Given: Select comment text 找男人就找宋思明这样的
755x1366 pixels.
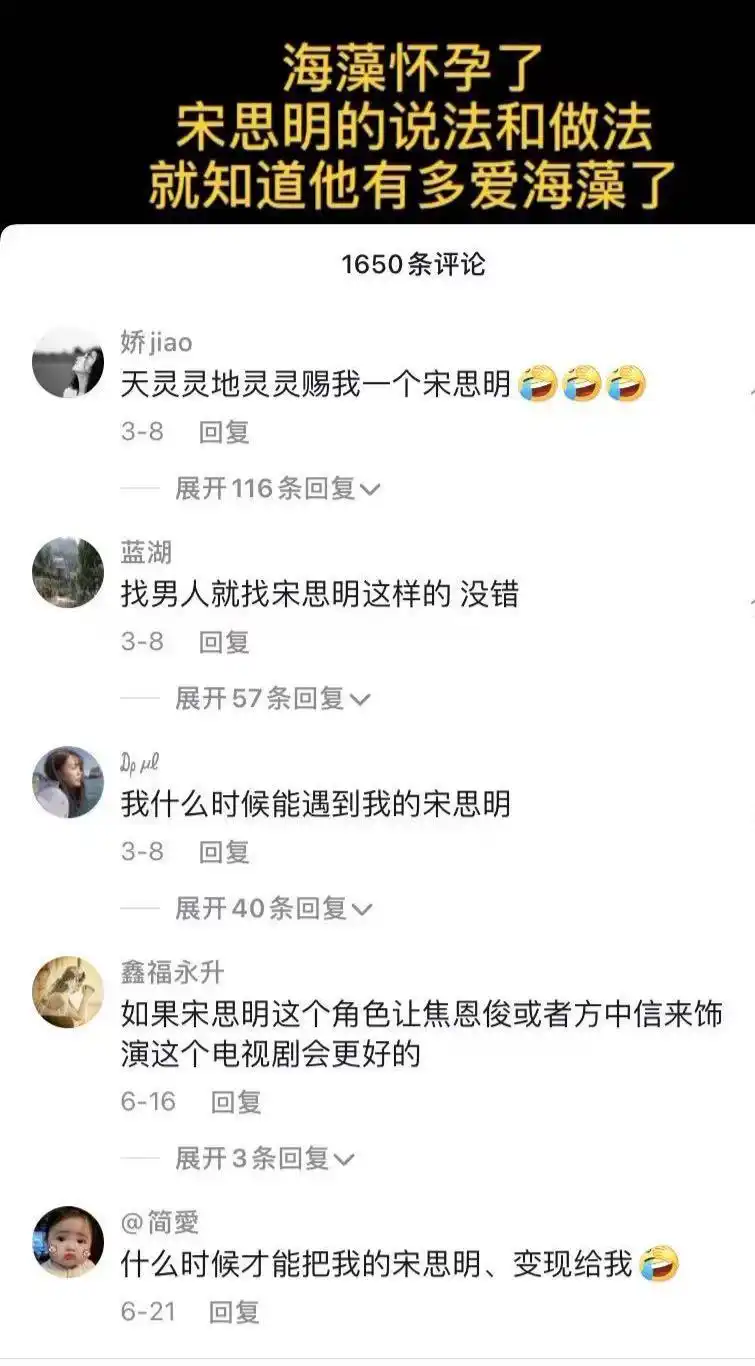Looking at the screenshot, I should point(286,594).
